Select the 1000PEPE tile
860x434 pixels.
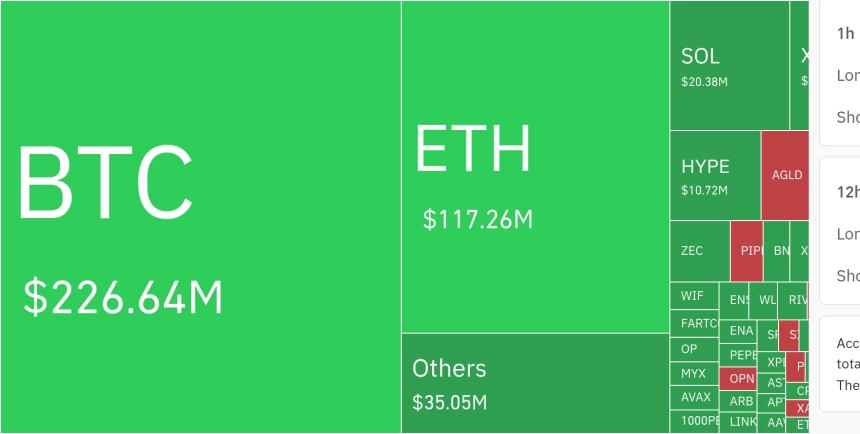point(694,422)
